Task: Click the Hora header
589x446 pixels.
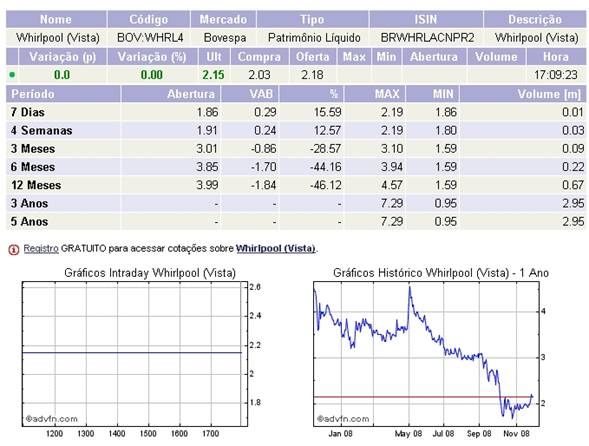Action: 556,57
